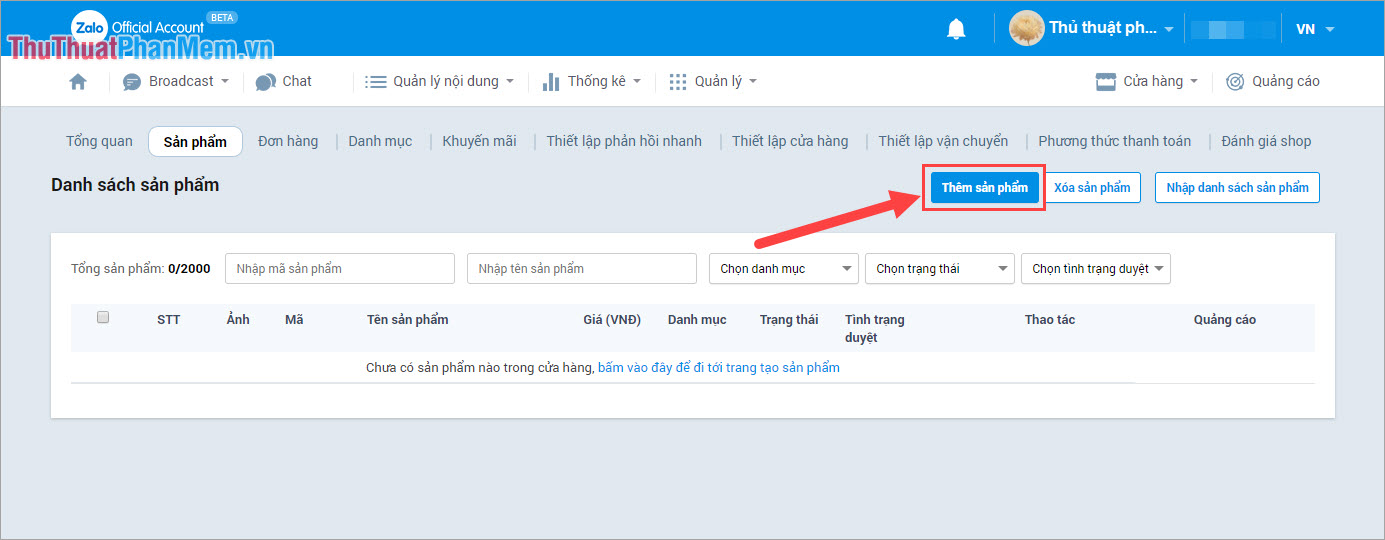Open the notification bell

click(956, 29)
